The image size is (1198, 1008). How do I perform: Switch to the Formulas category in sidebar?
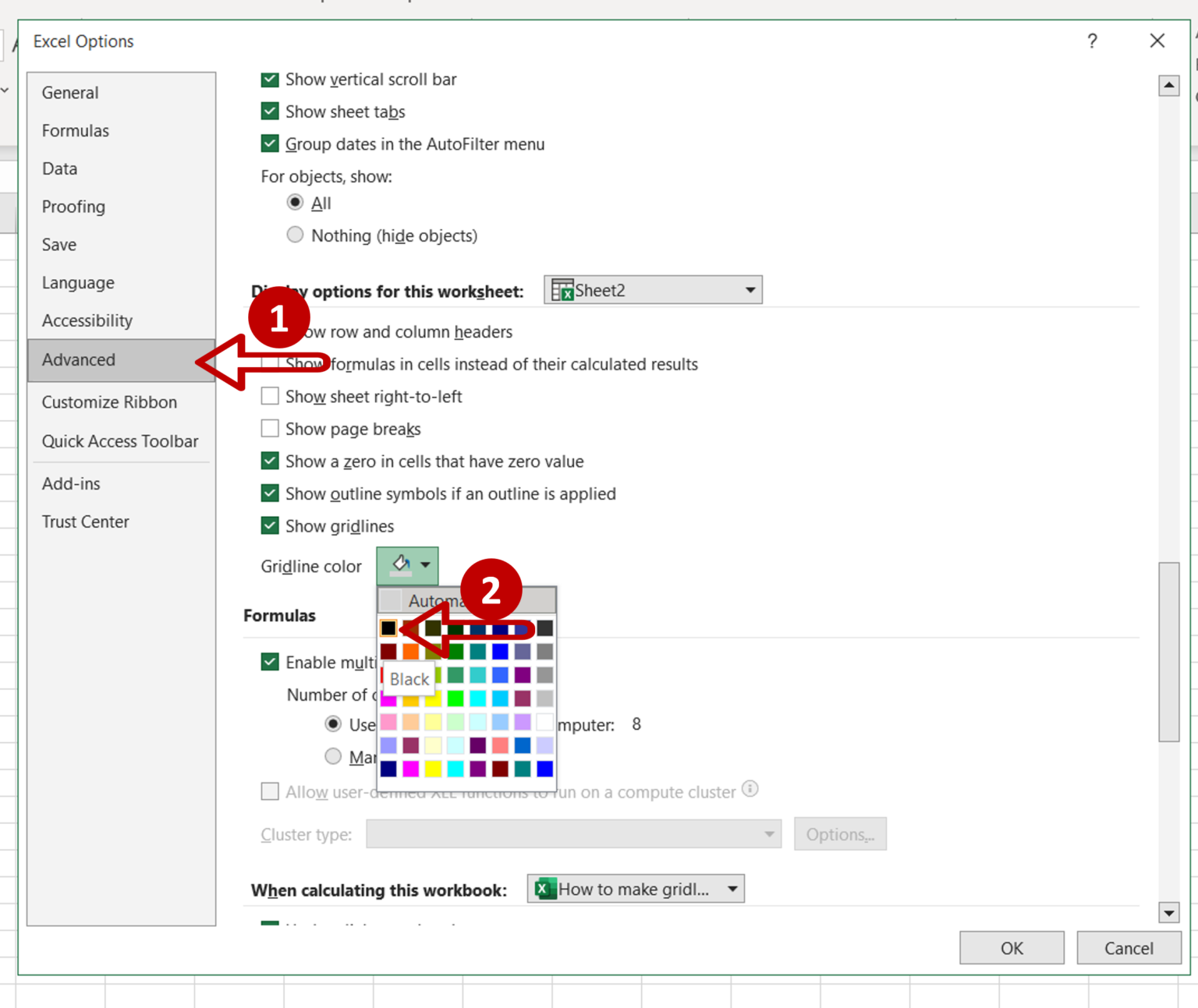[x=122, y=131]
